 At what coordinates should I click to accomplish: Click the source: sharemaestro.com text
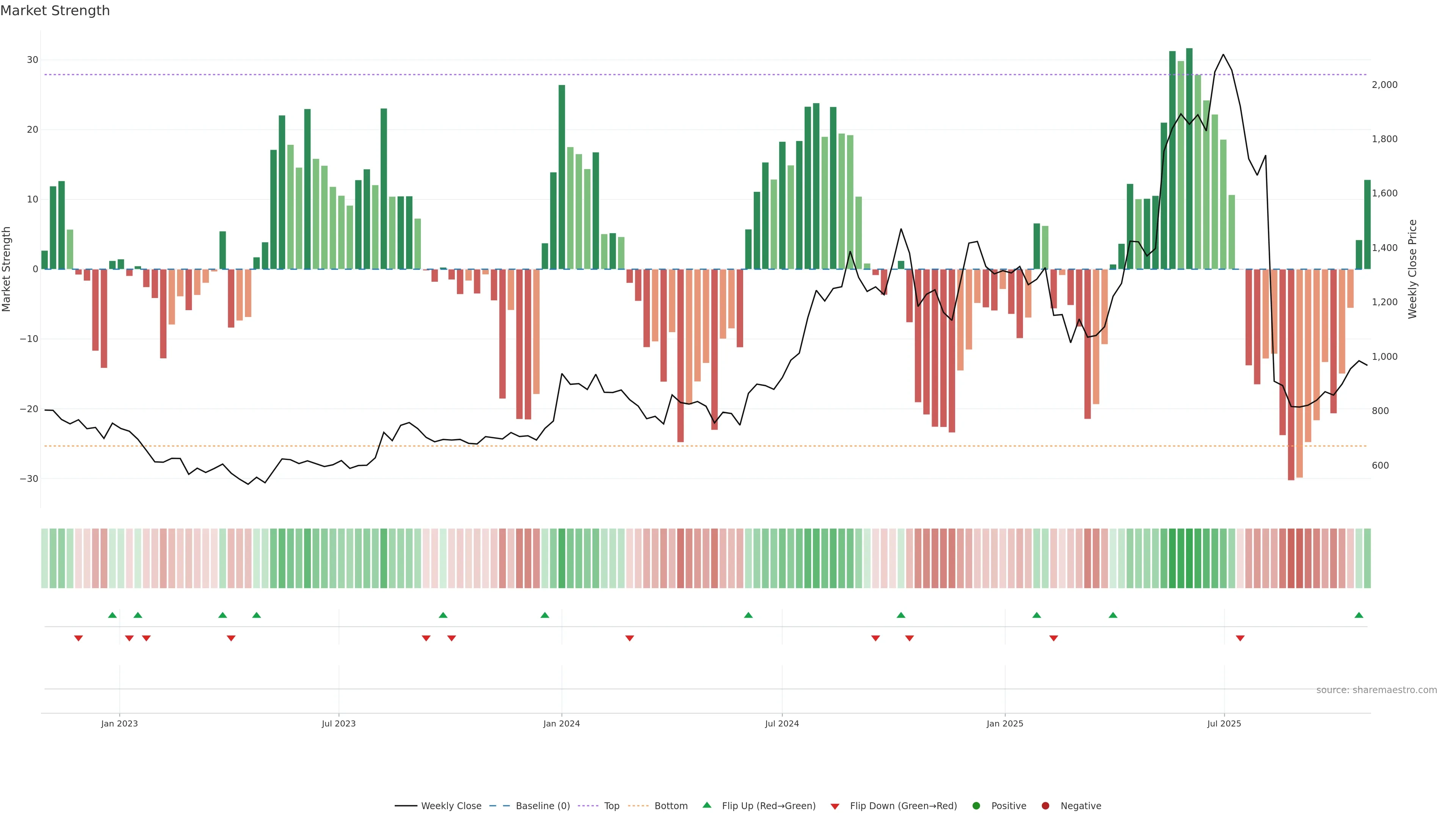1376,690
